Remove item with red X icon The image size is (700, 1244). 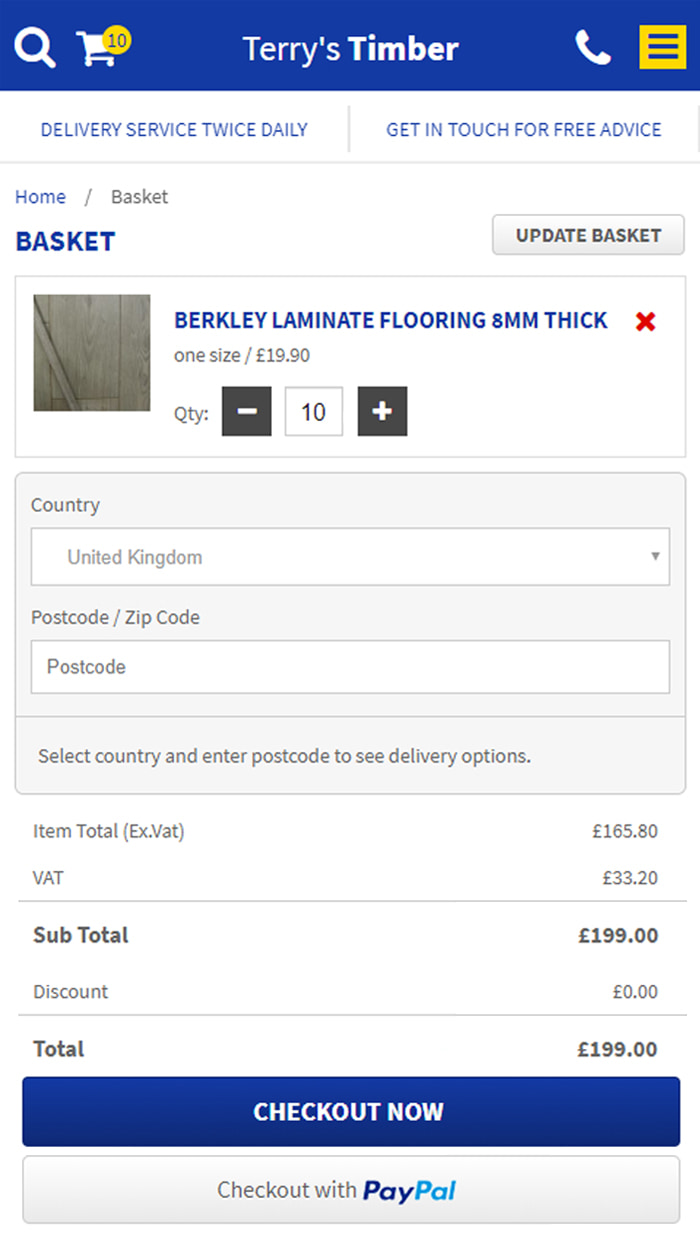(646, 322)
